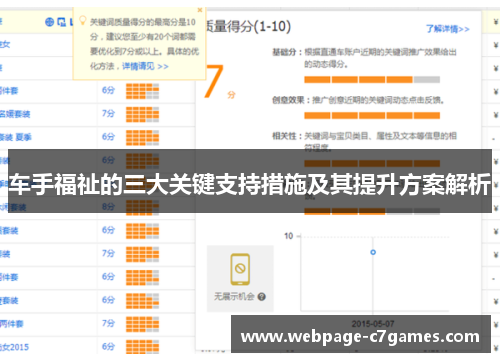Open the 名媛套装 keyword link
This screenshot has height=362, width=500.
(x=15, y=114)
